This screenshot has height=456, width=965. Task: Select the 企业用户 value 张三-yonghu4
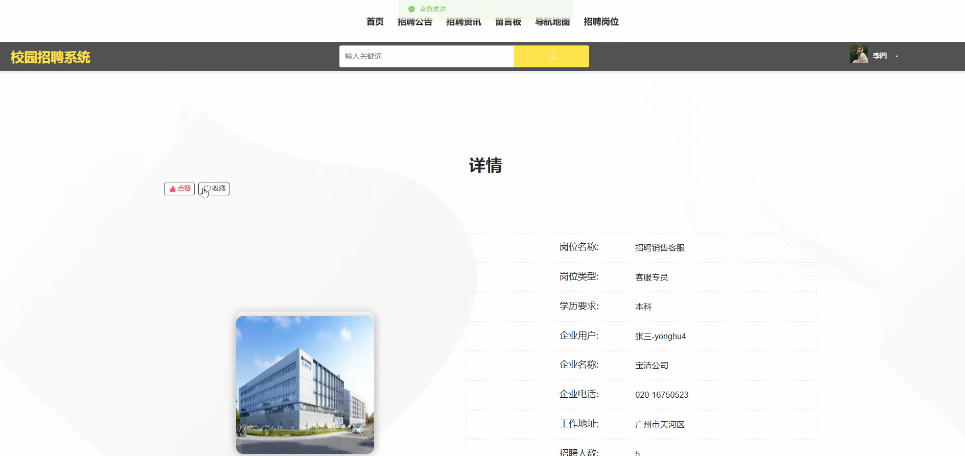click(660, 336)
